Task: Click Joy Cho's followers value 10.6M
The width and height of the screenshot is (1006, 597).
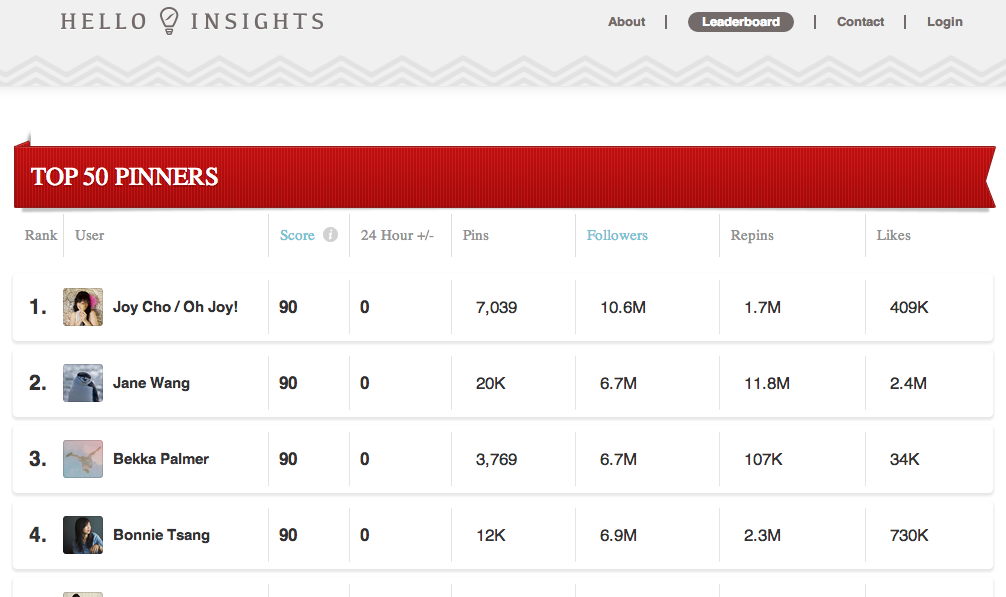Action: coord(622,308)
